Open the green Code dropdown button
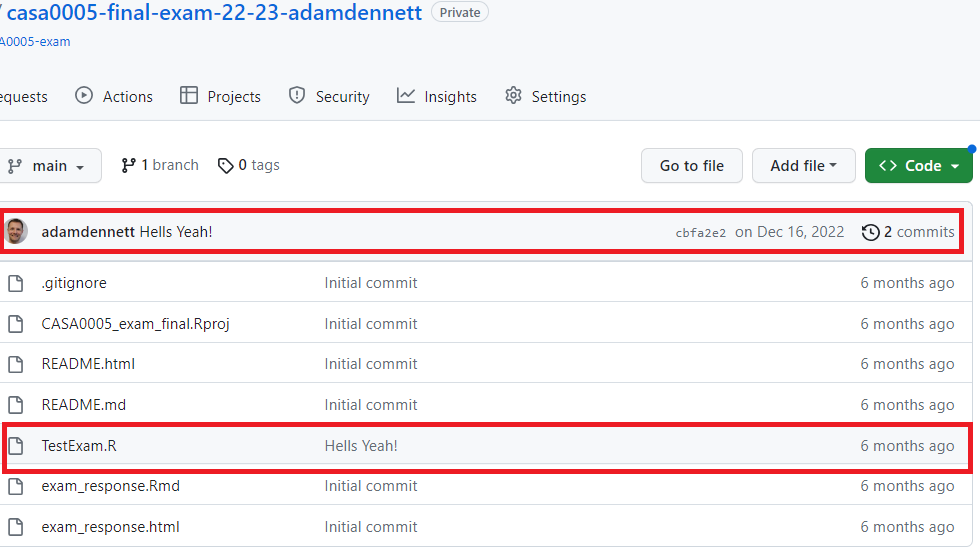Screen dimensions: 980x560 918,166
